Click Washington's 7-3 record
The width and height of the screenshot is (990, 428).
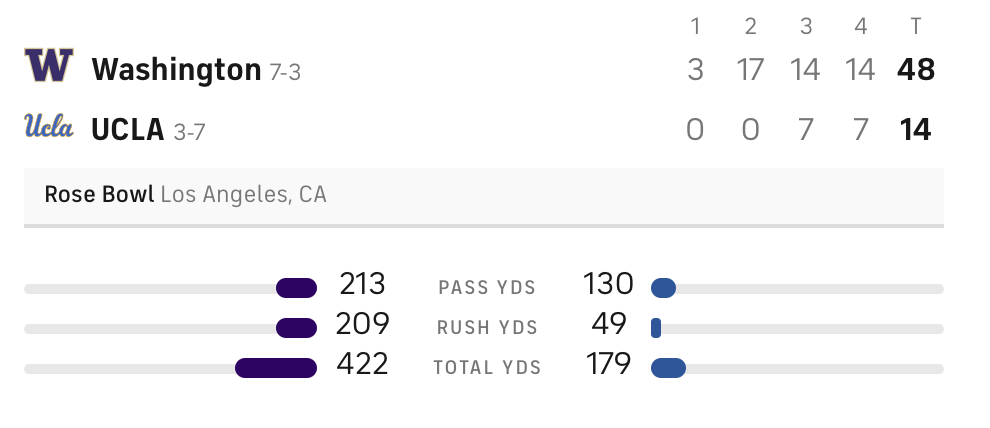285,72
